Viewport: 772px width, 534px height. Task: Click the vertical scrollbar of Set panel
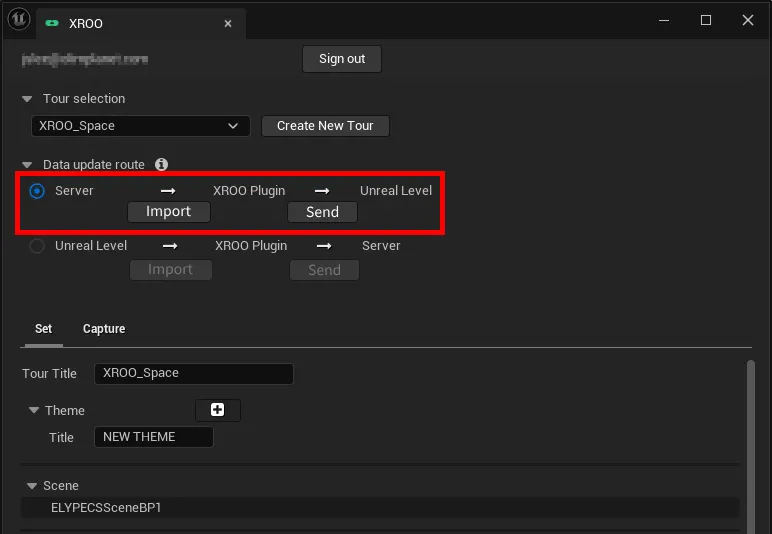[x=750, y=445]
